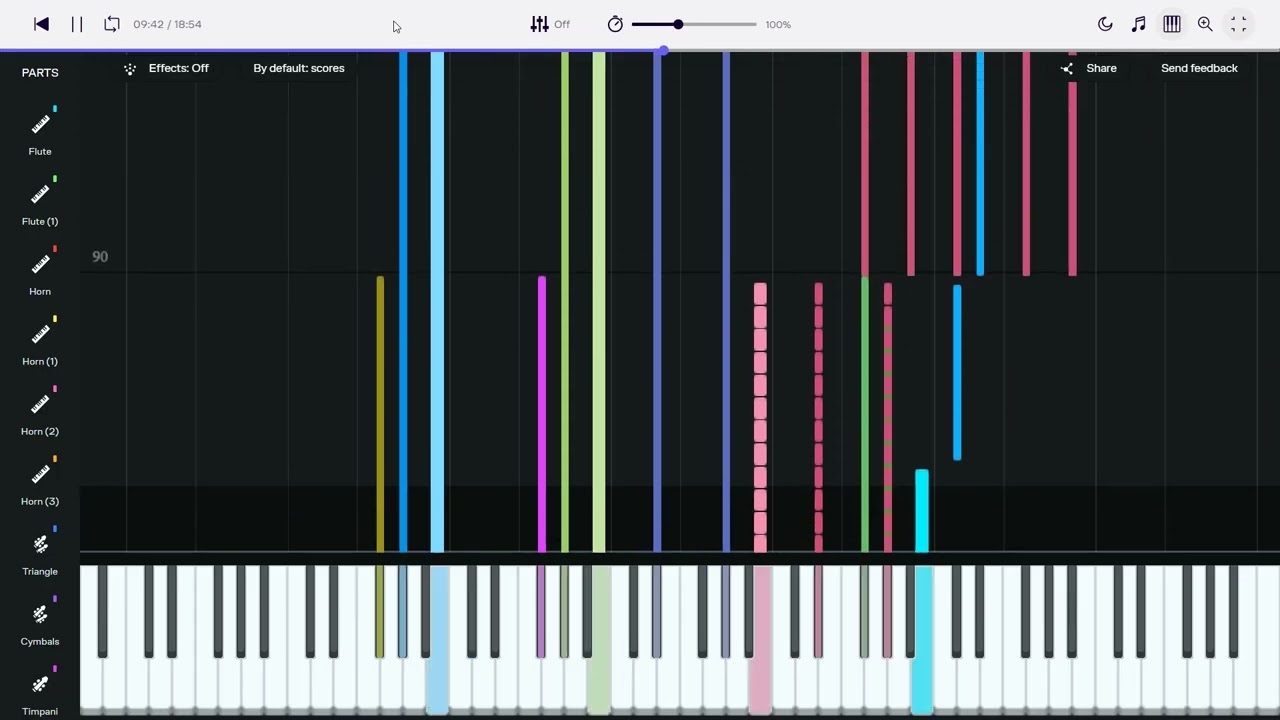Viewport: 1280px width, 720px height.
Task: Select the Horn (3) part icon
Action: tap(40, 474)
